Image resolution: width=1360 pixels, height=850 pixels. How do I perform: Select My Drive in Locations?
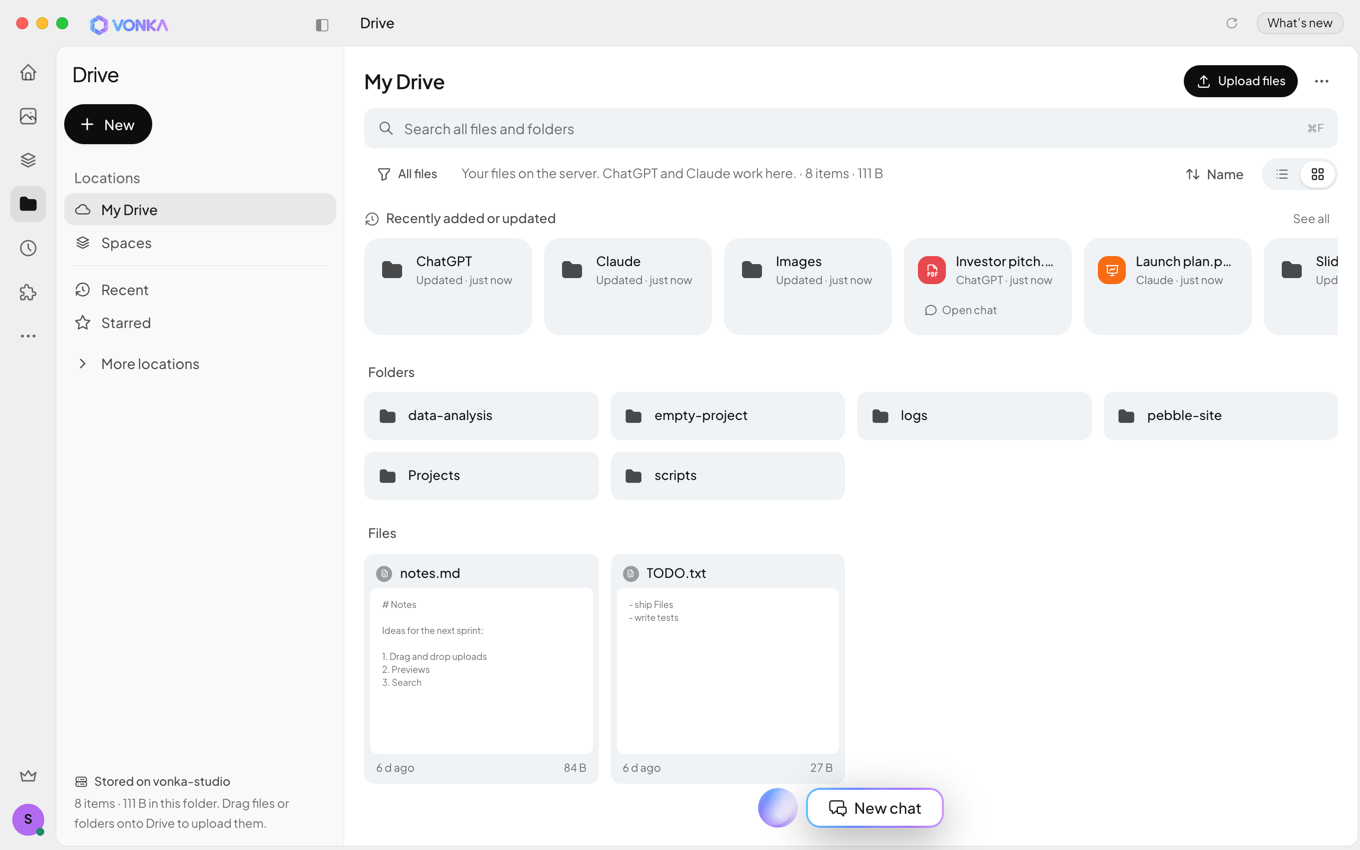(200, 209)
